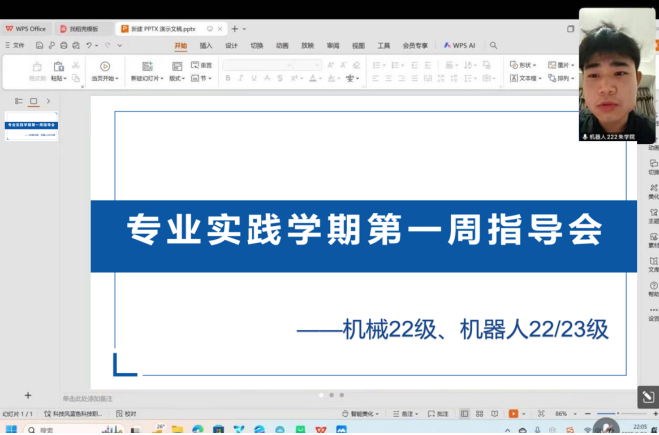This screenshot has height=435, width=659.
Task: Toggle Italic formatting button
Action: (241, 78)
